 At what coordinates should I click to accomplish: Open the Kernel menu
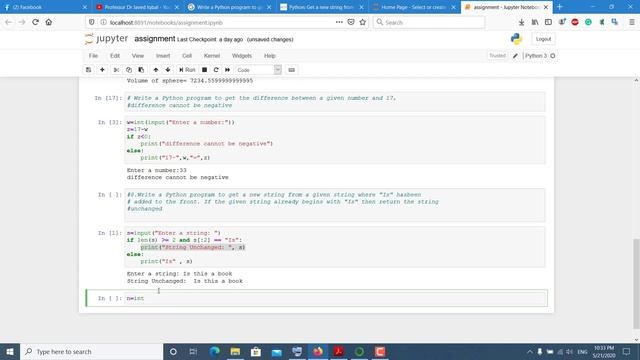click(x=212, y=56)
